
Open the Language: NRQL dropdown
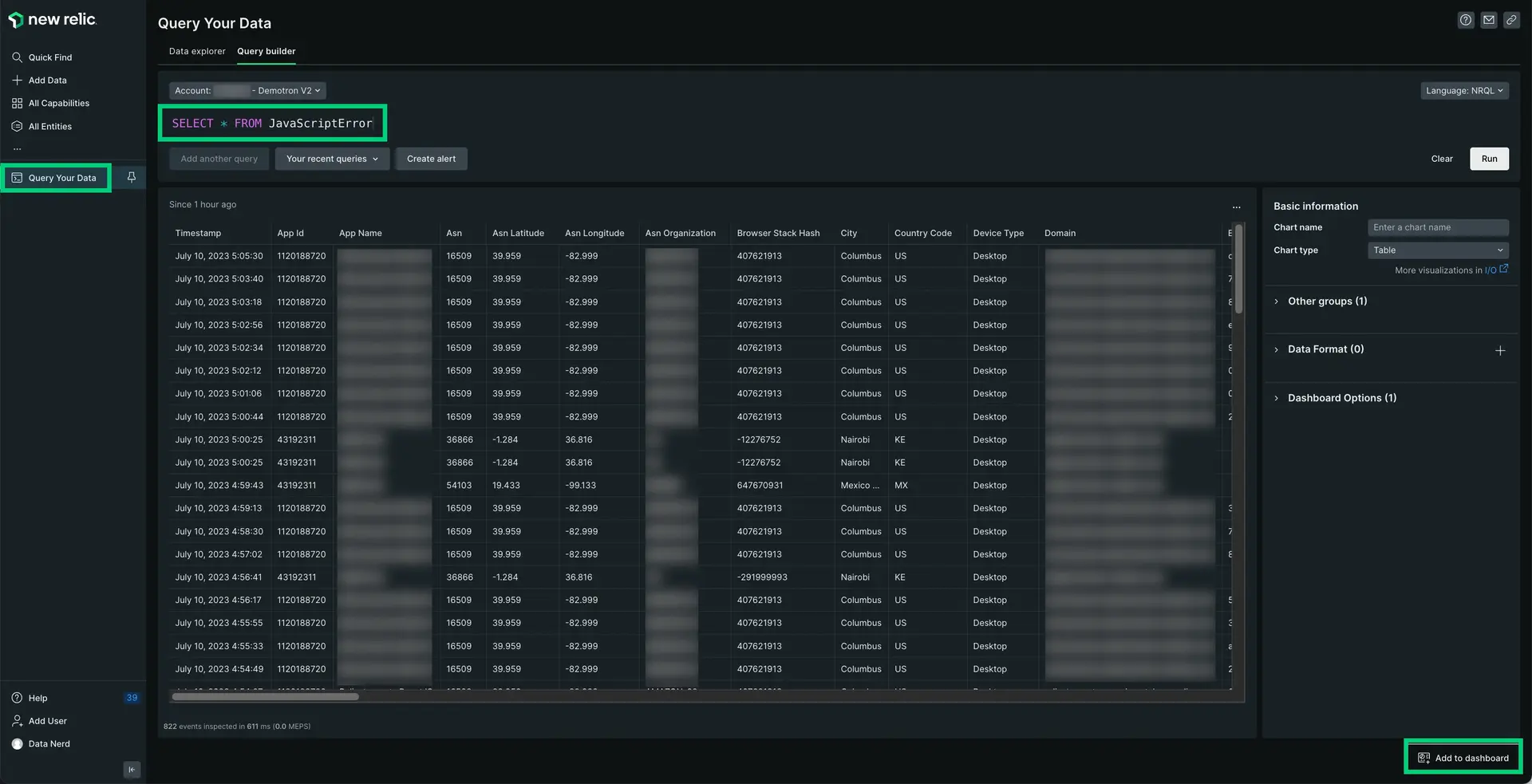(x=1464, y=91)
